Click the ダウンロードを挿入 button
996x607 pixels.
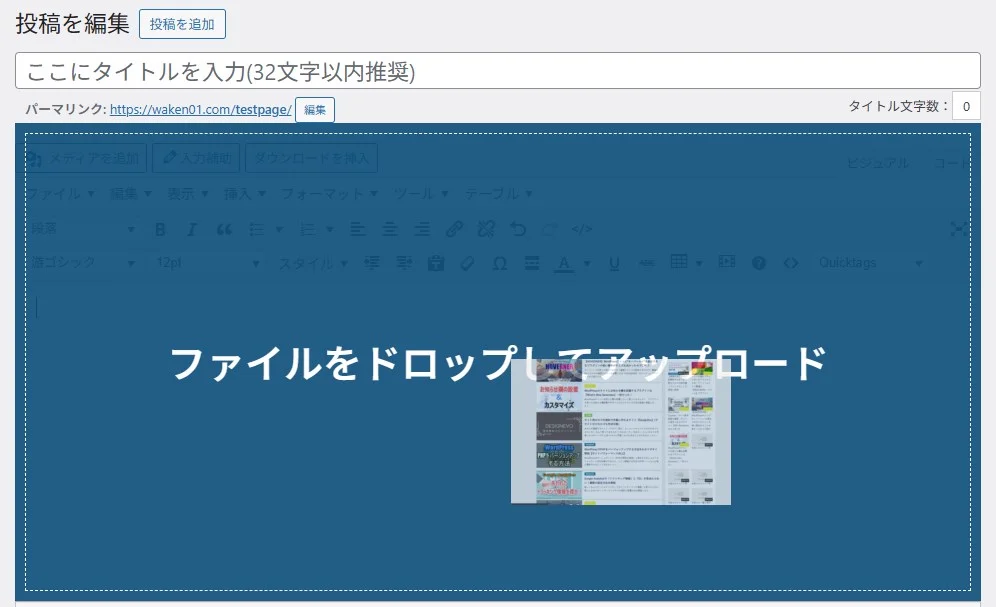pos(311,158)
